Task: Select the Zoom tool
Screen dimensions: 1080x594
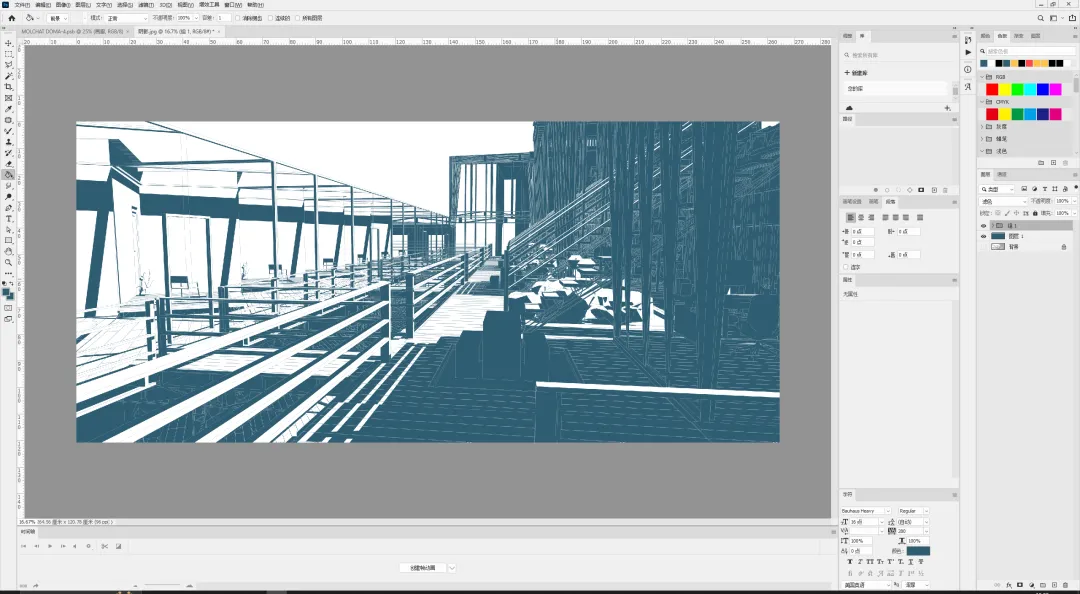Action: point(8,263)
